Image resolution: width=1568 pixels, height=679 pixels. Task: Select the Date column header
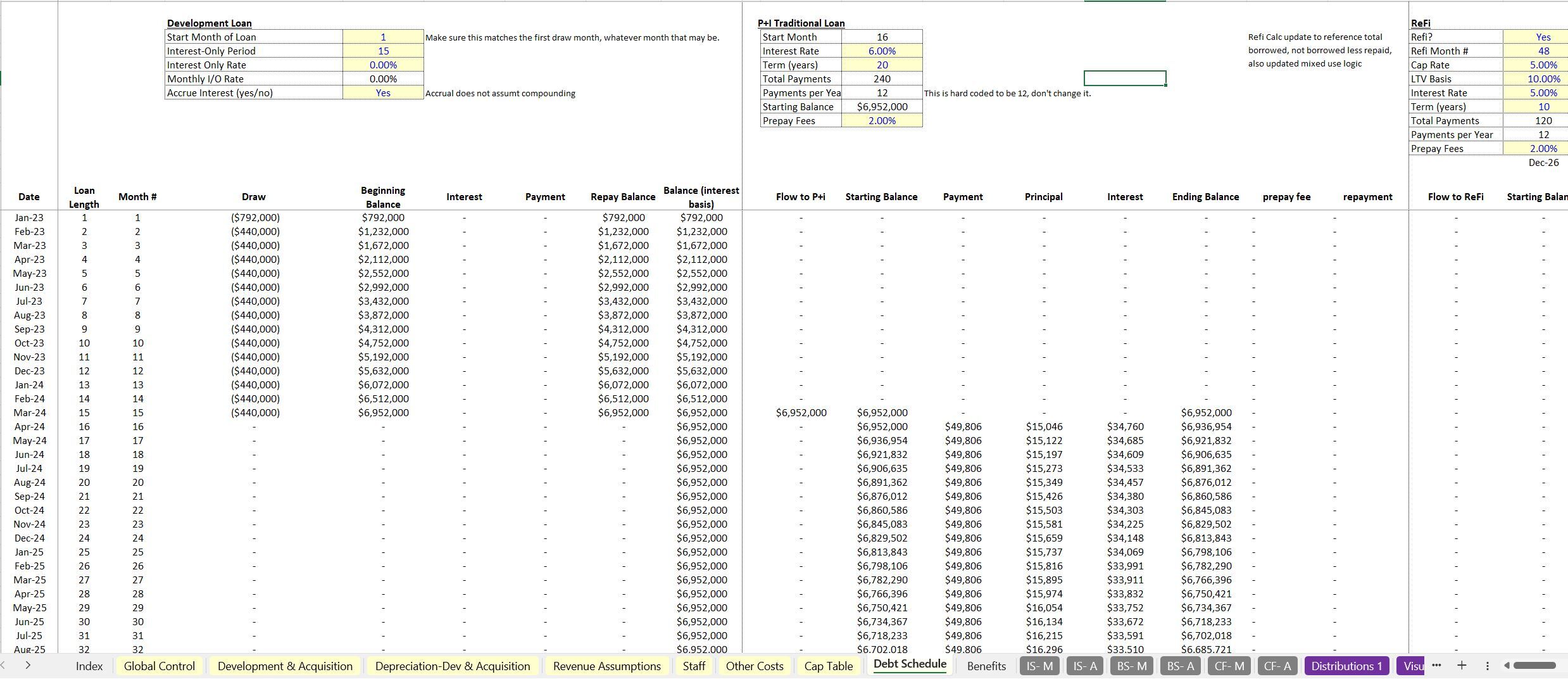coord(28,197)
